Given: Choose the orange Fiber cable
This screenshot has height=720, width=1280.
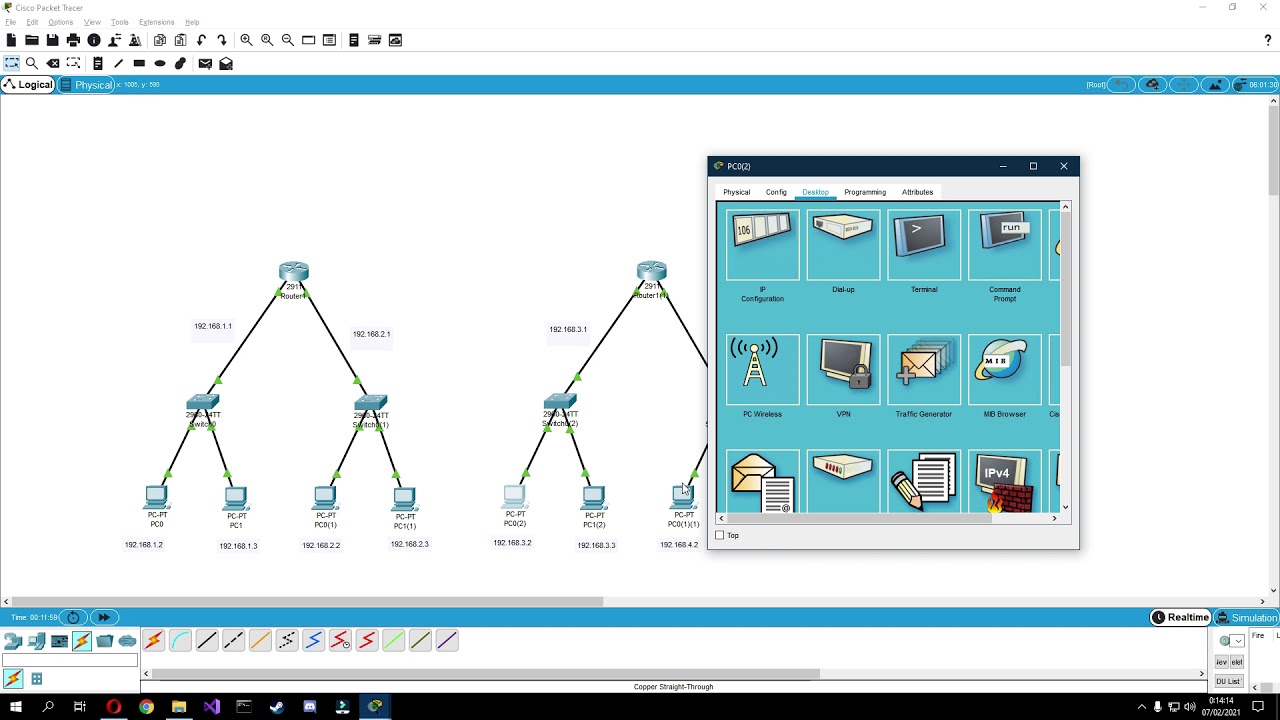Looking at the screenshot, I should pyautogui.click(x=260, y=641).
